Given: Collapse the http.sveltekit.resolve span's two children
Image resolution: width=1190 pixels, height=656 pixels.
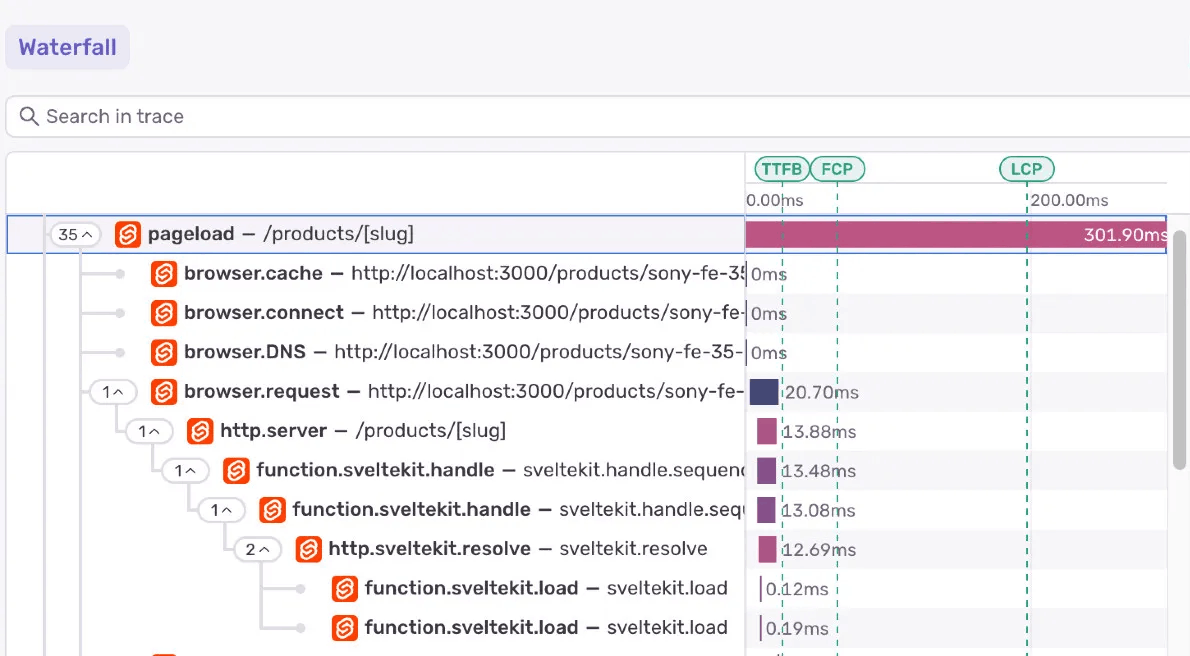Looking at the screenshot, I should click(x=257, y=548).
